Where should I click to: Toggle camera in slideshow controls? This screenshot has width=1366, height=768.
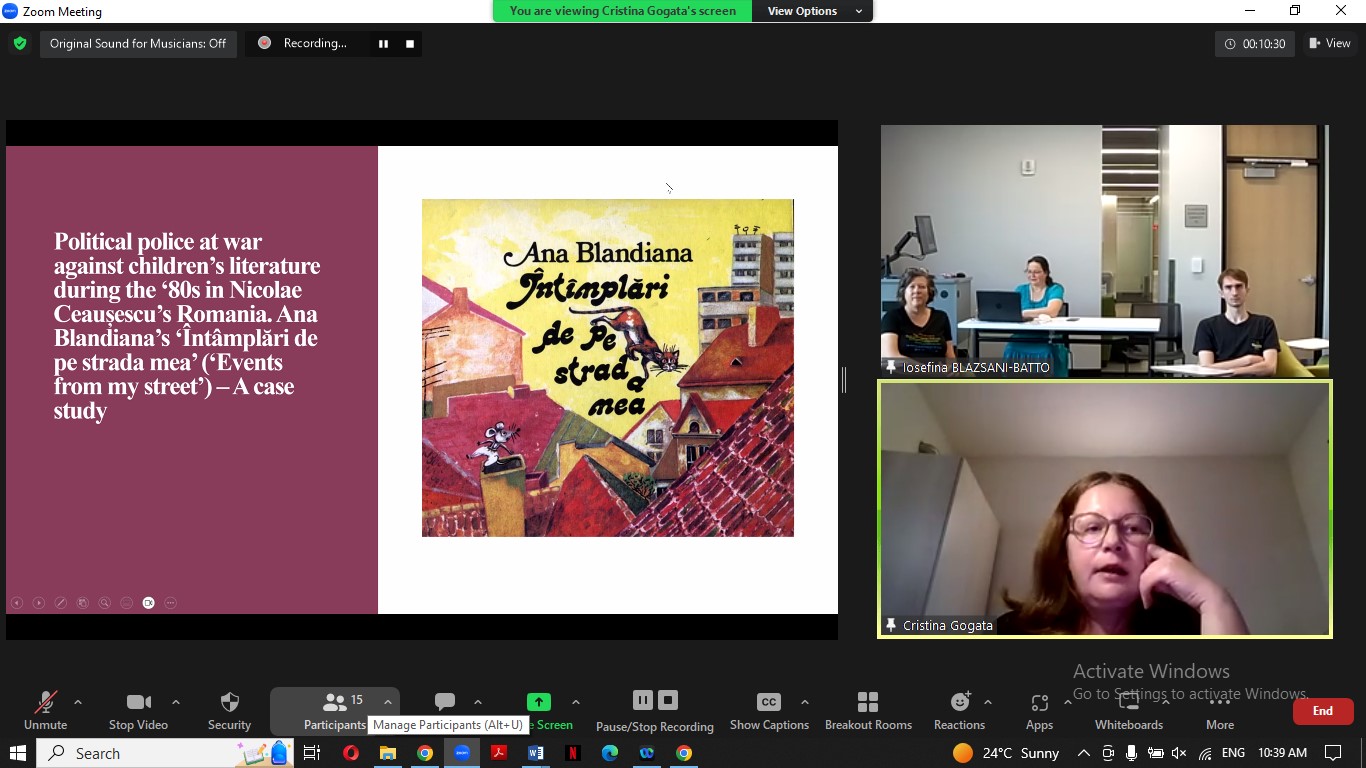click(x=149, y=603)
